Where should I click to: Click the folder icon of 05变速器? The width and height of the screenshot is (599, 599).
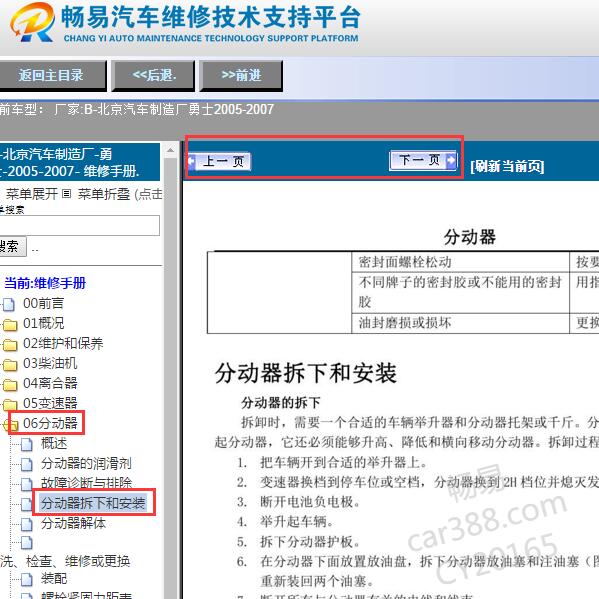click(x=10, y=405)
